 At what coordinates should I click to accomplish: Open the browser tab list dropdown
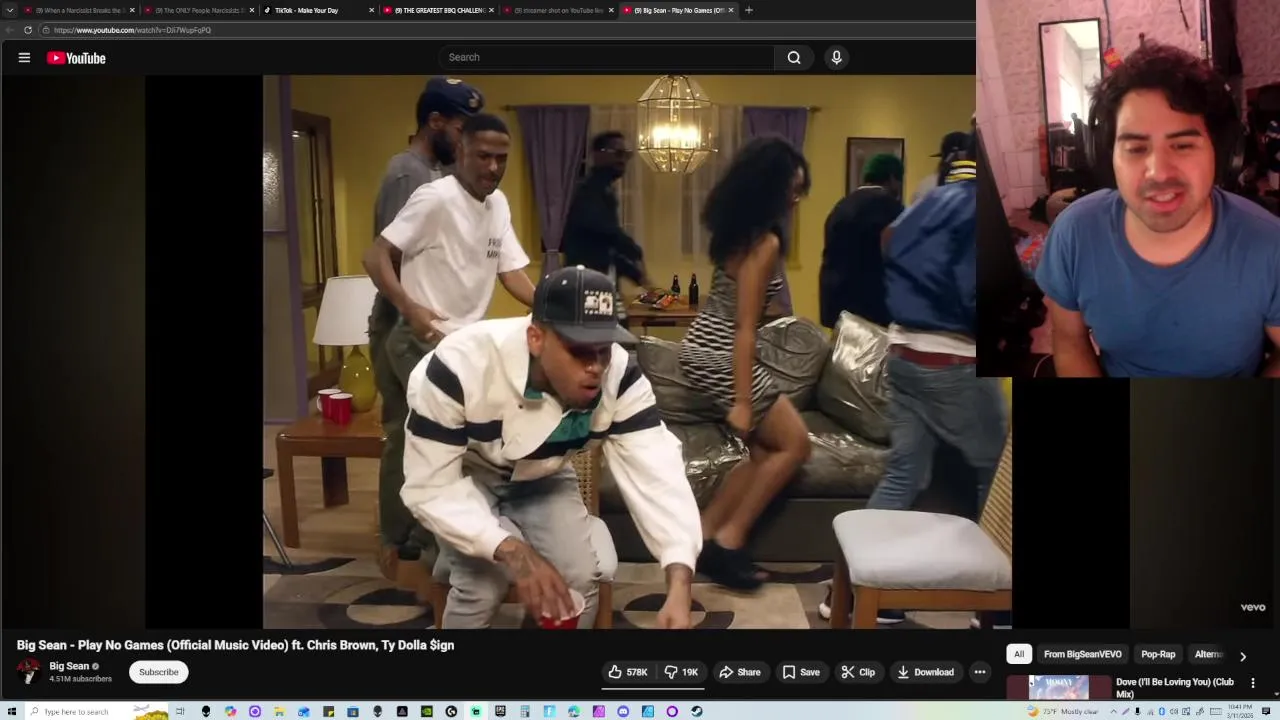pyautogui.click(x=10, y=10)
